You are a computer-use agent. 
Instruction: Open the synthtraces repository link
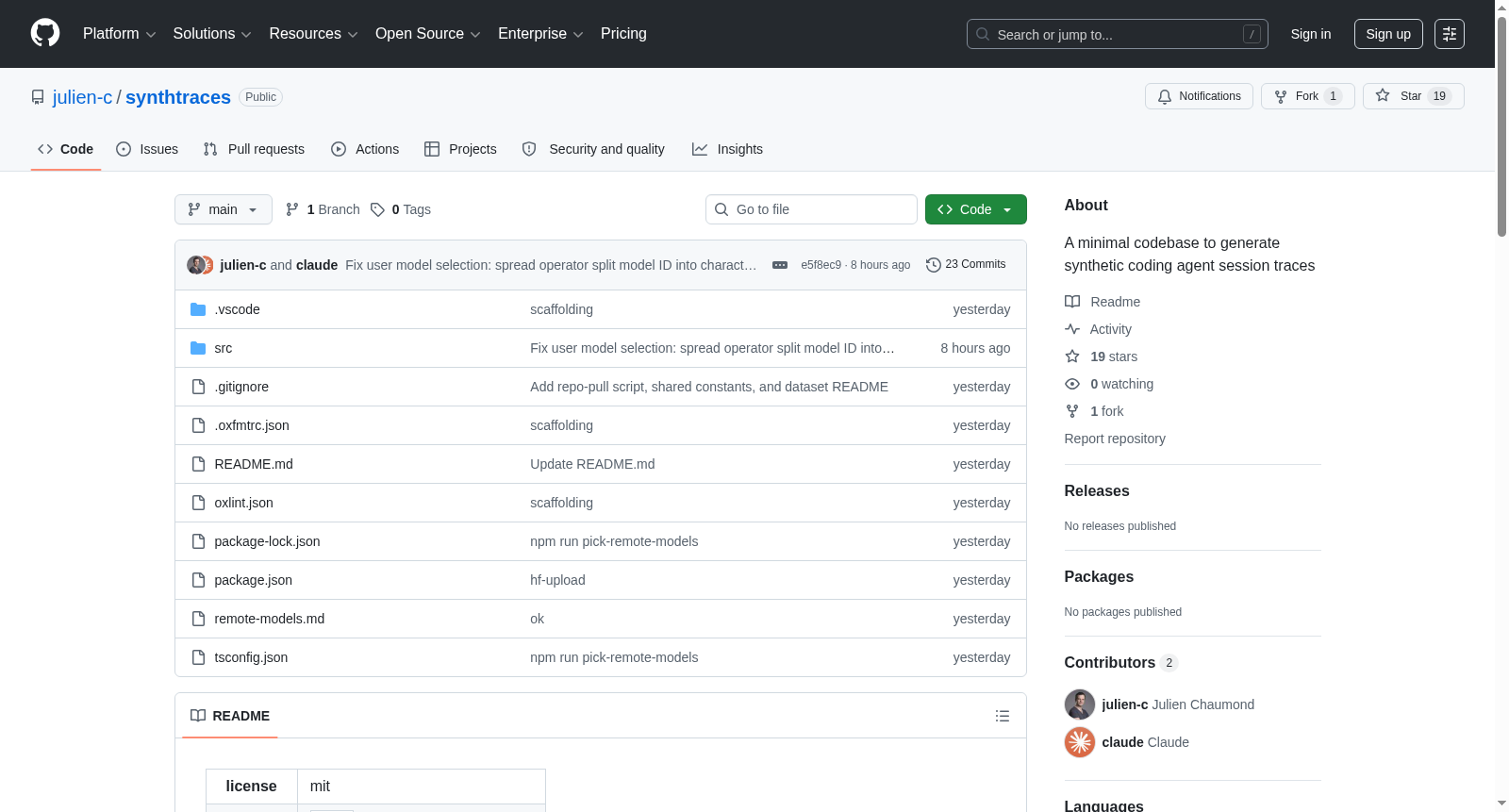178,97
